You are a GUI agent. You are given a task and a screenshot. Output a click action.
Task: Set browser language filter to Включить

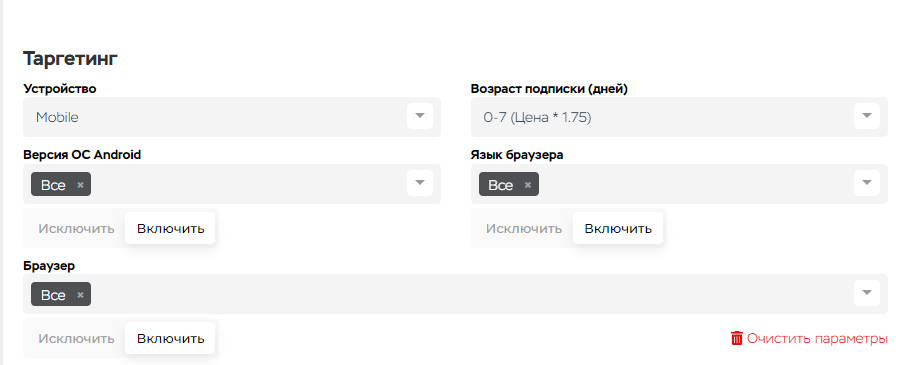(618, 228)
